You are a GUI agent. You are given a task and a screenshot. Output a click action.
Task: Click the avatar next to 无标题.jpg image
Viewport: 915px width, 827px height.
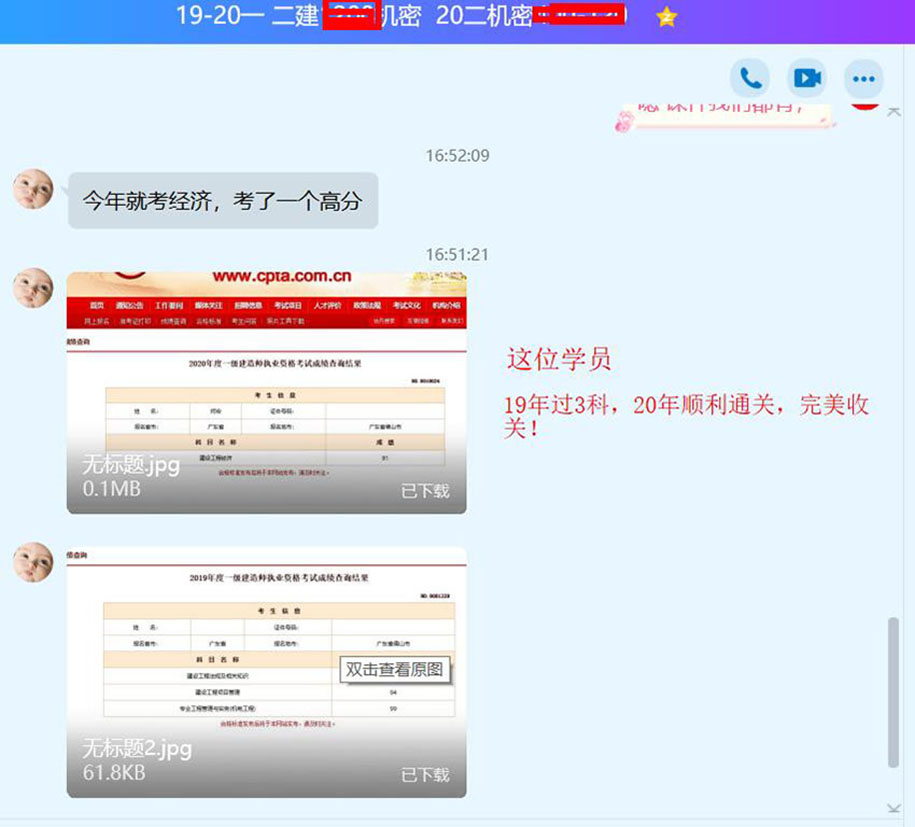click(x=33, y=288)
